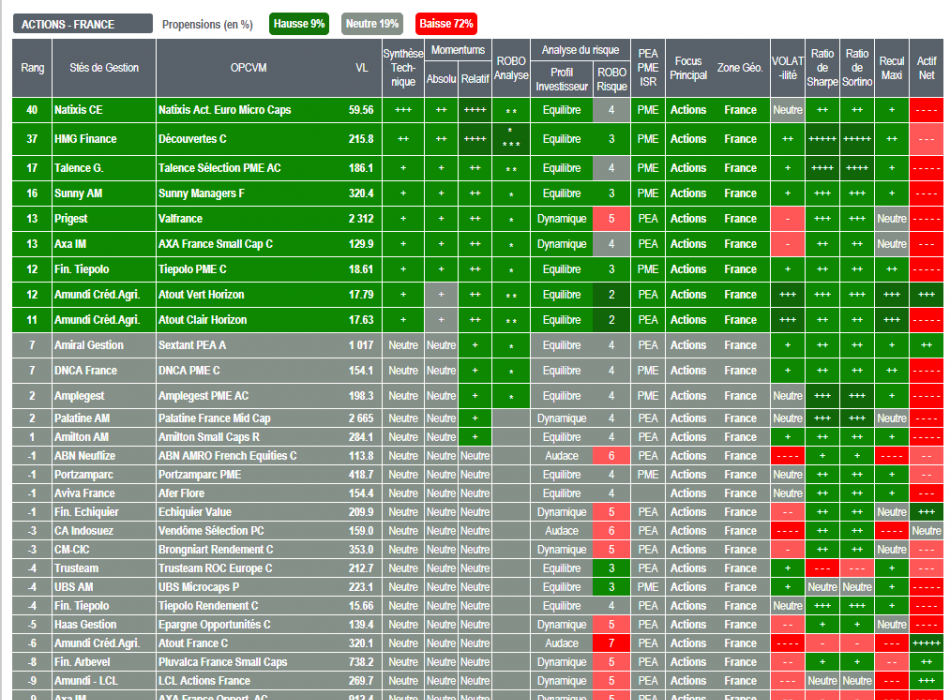Click the Ratio de Sharpe column header
This screenshot has width=950, height=700.
point(822,68)
